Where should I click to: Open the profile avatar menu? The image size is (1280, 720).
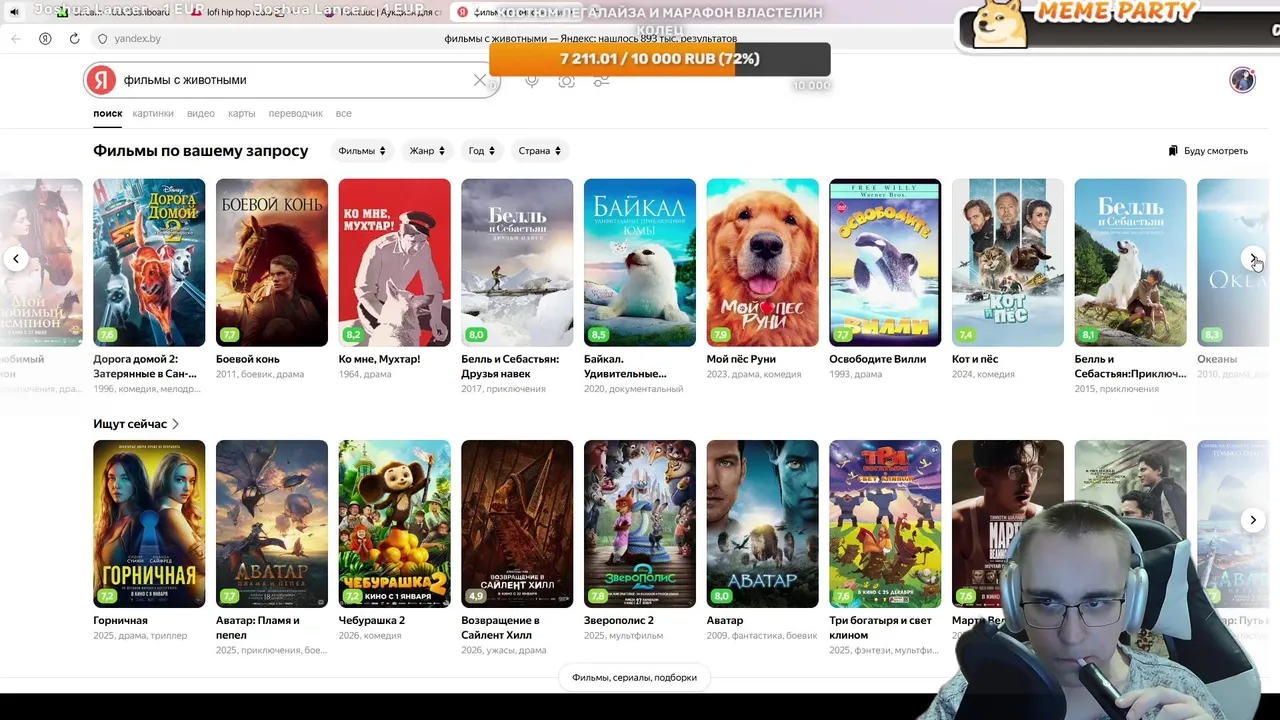(x=1242, y=80)
